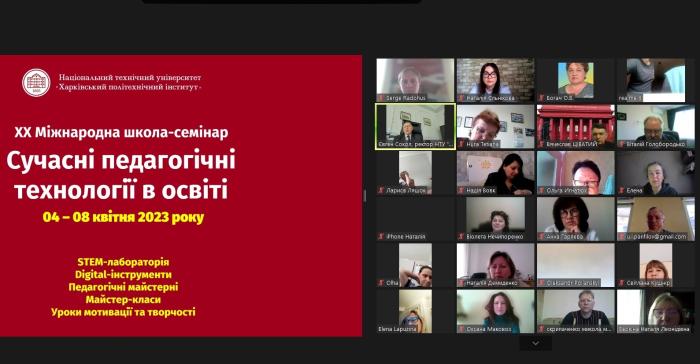Click muted mic icon beside Лариса Лящок
The height and width of the screenshot is (364, 700).
pyautogui.click(x=381, y=190)
